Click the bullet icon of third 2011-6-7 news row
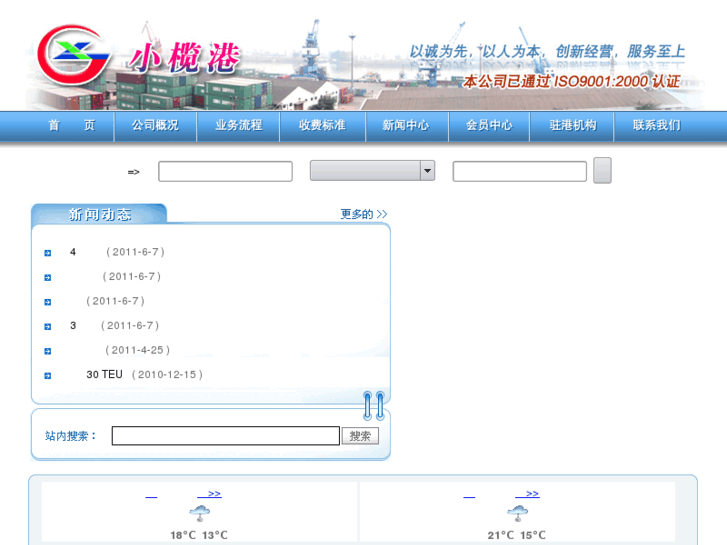 tap(47, 302)
